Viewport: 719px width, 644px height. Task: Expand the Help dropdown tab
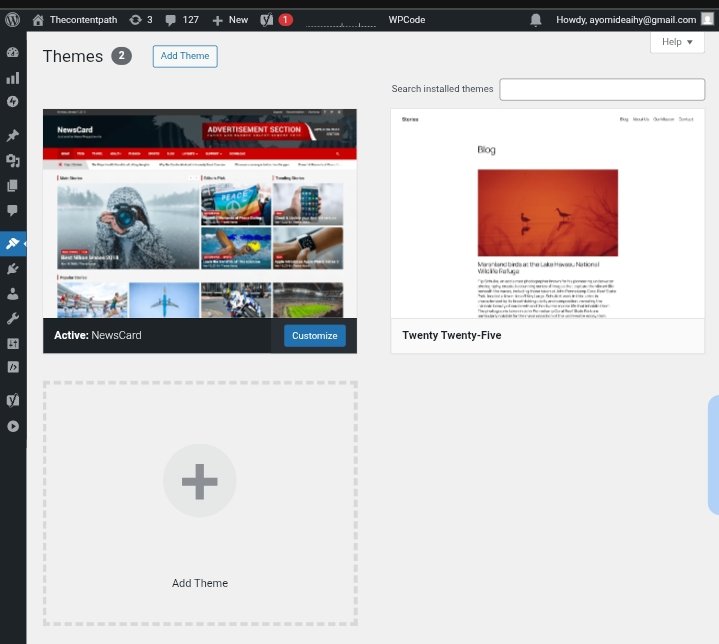[677, 42]
